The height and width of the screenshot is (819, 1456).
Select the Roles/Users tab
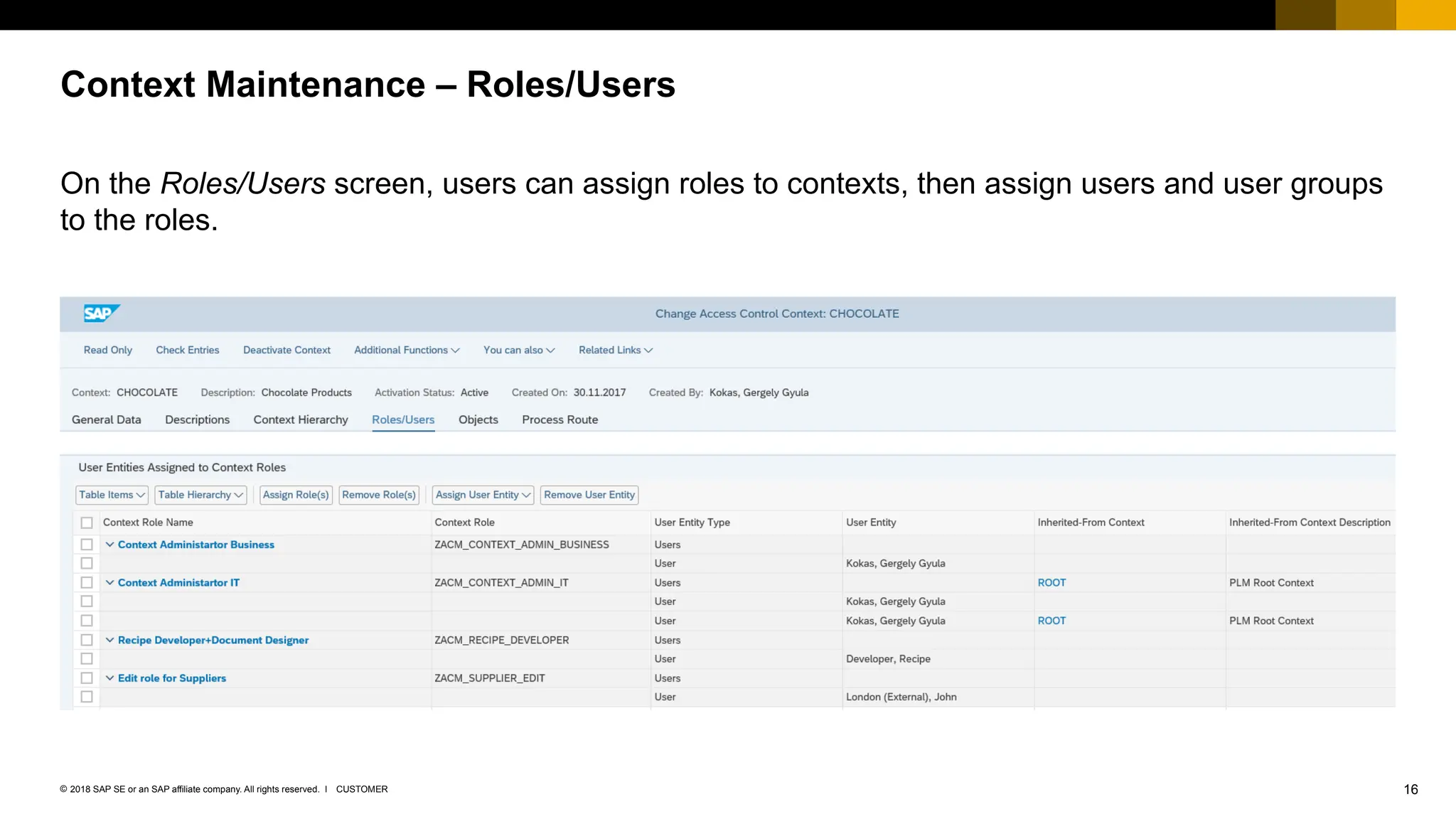[x=403, y=419]
